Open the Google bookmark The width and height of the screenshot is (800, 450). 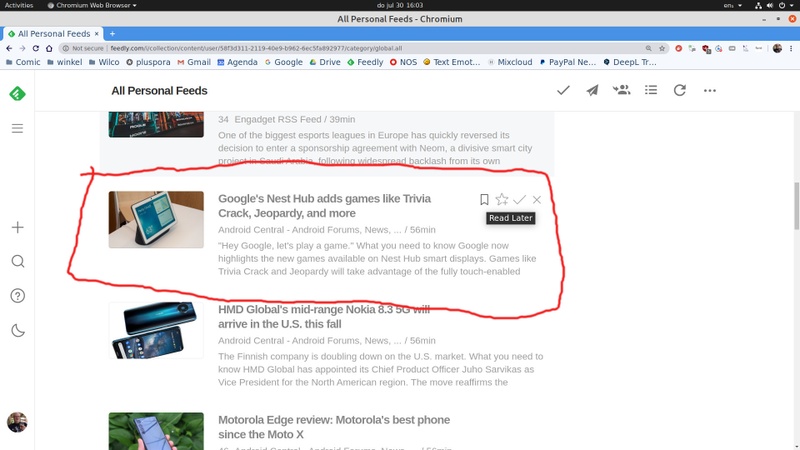283,62
